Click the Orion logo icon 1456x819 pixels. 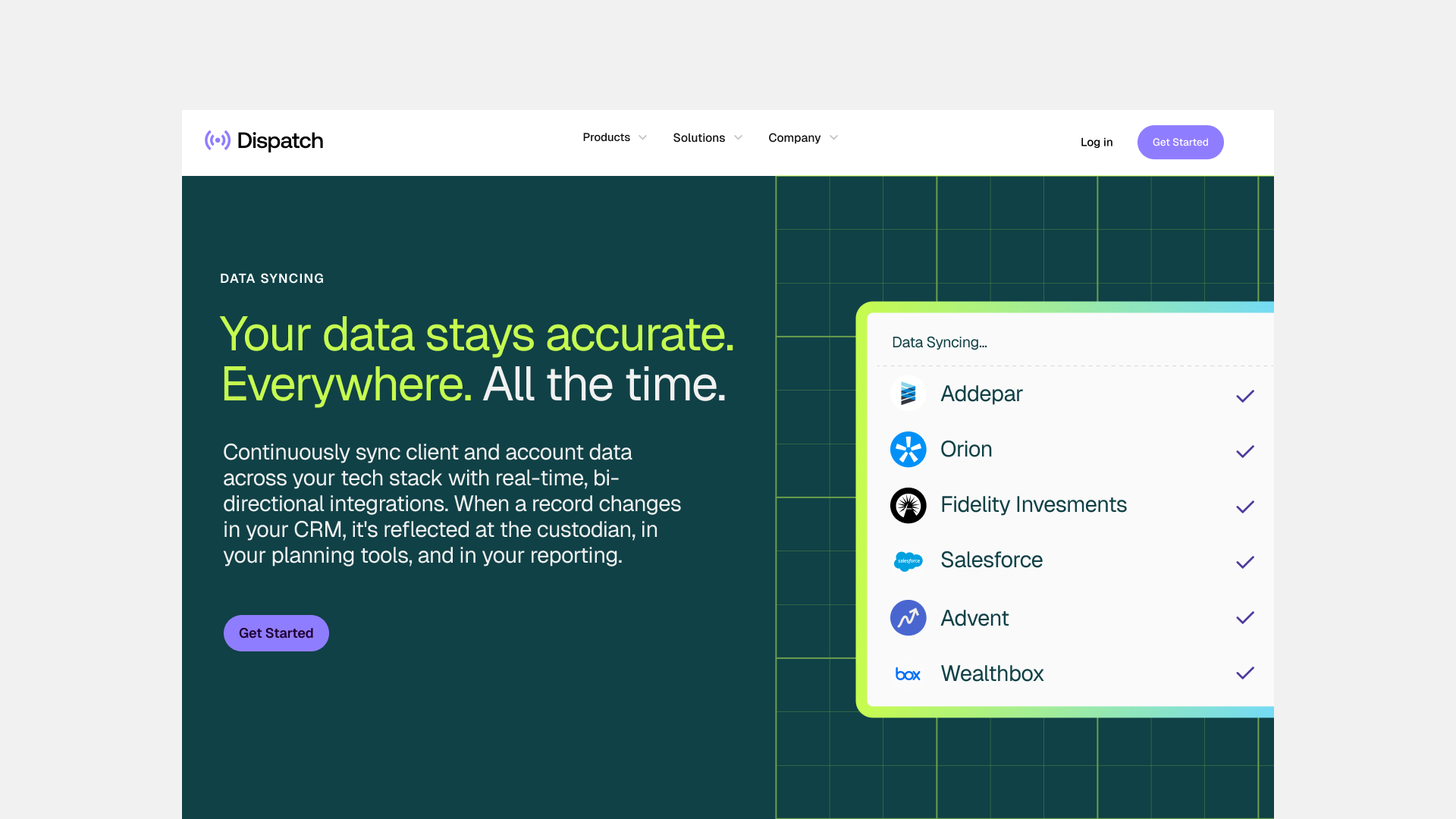(908, 449)
